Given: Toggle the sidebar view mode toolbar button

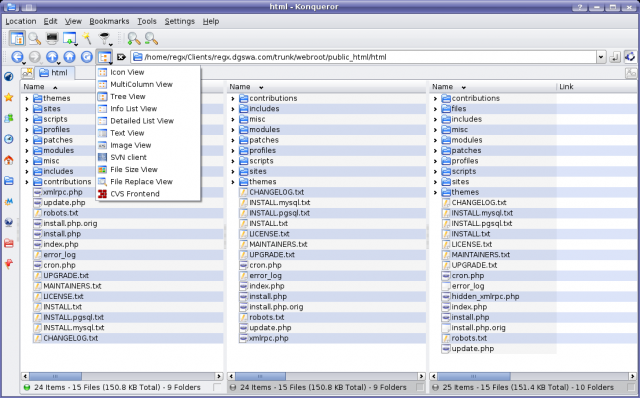Looking at the screenshot, I should 17,39.
